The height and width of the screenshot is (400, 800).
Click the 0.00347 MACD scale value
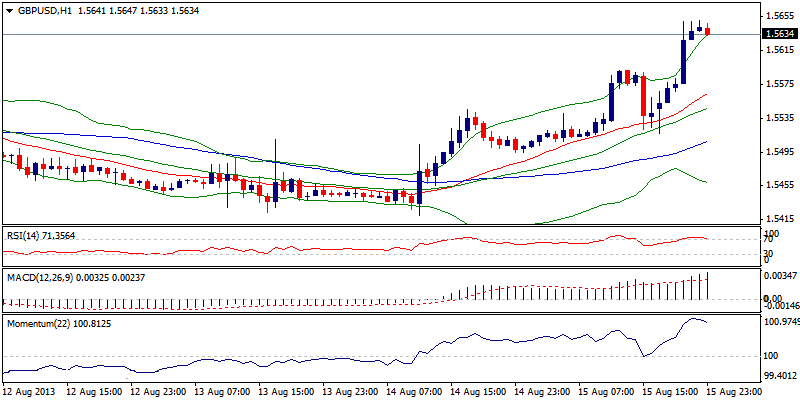(x=780, y=274)
